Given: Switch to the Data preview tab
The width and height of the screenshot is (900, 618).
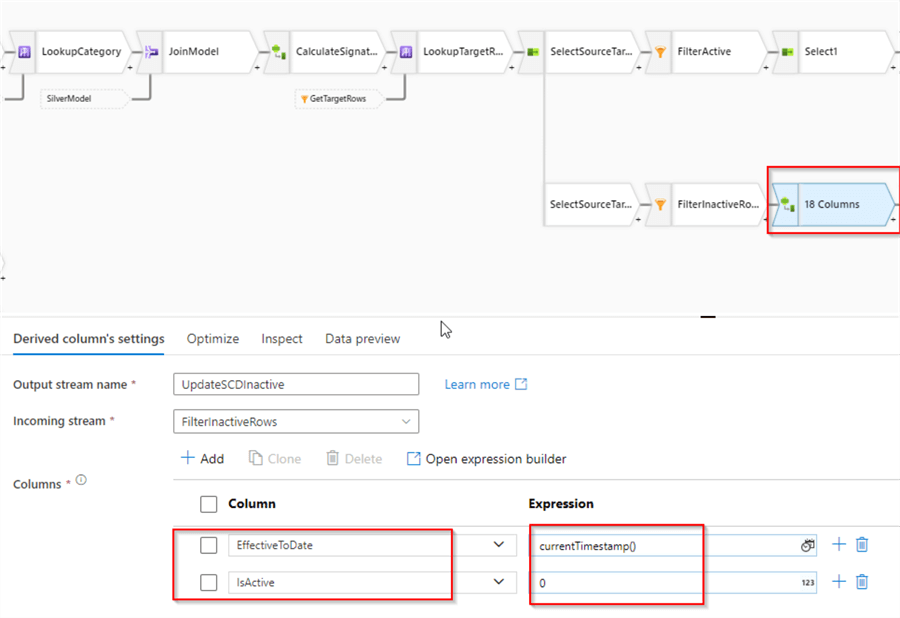Looking at the screenshot, I should point(362,339).
